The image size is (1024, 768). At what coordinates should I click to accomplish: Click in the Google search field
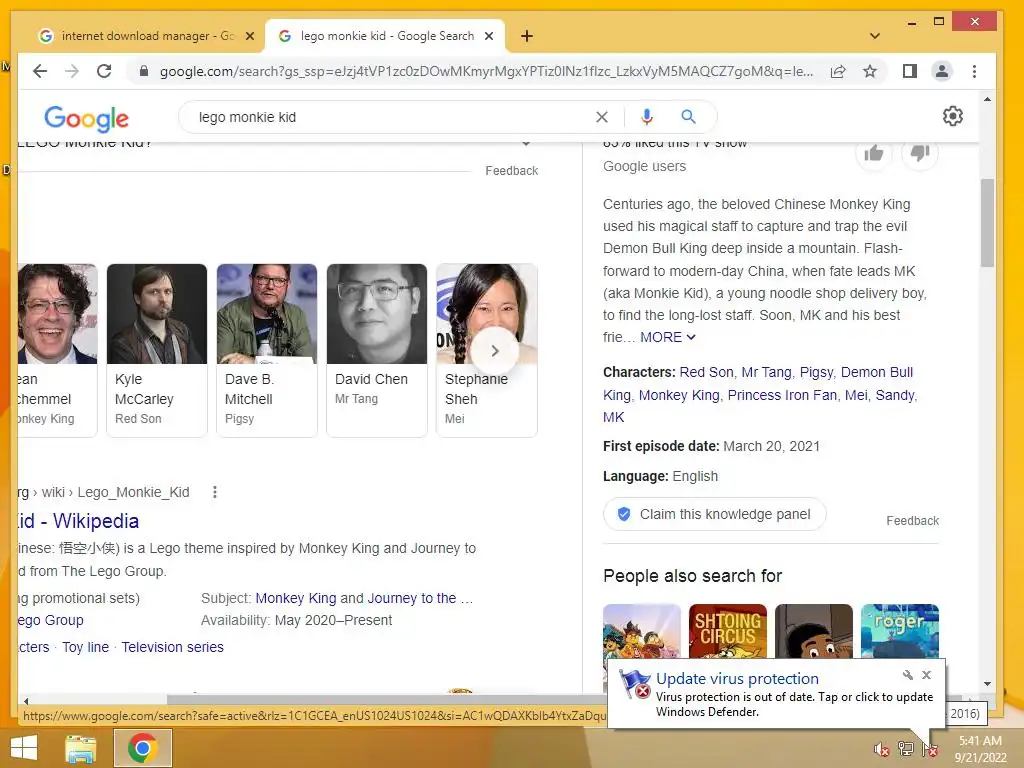point(392,117)
